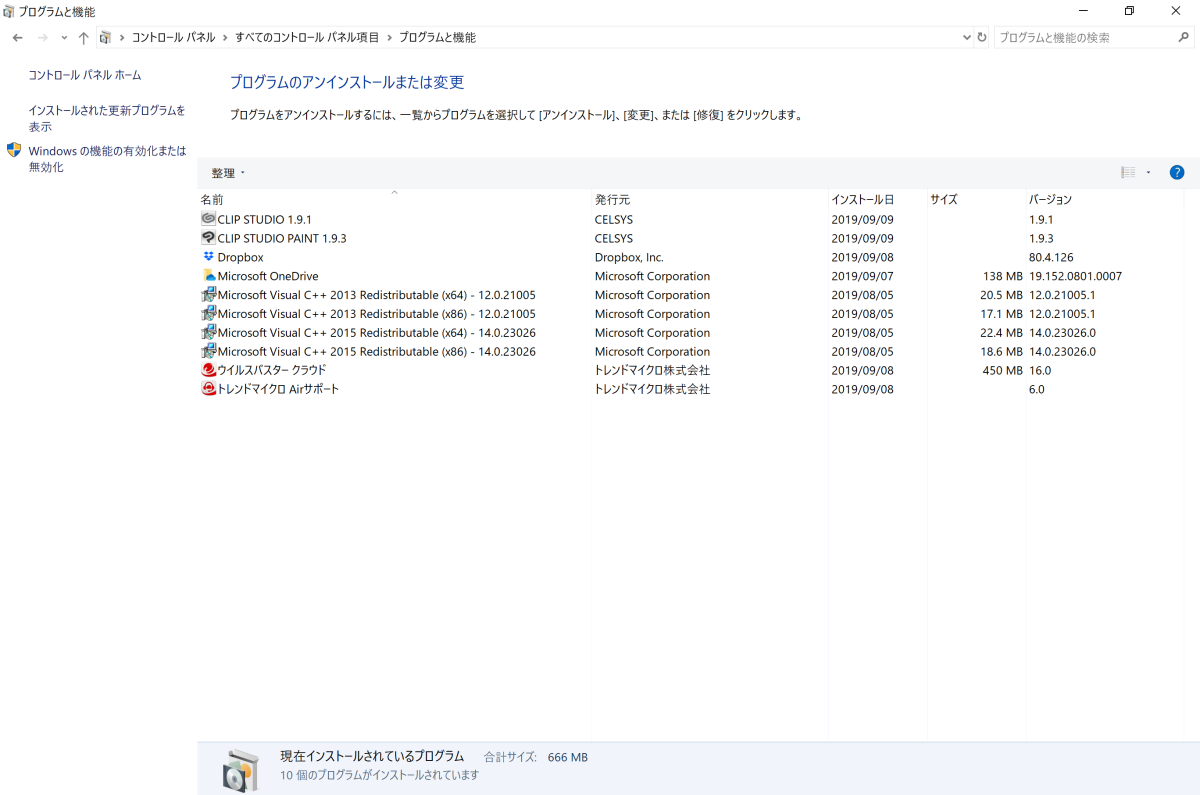Open recent locations dropdown arrow
This screenshot has height=795, width=1200.
coord(64,38)
